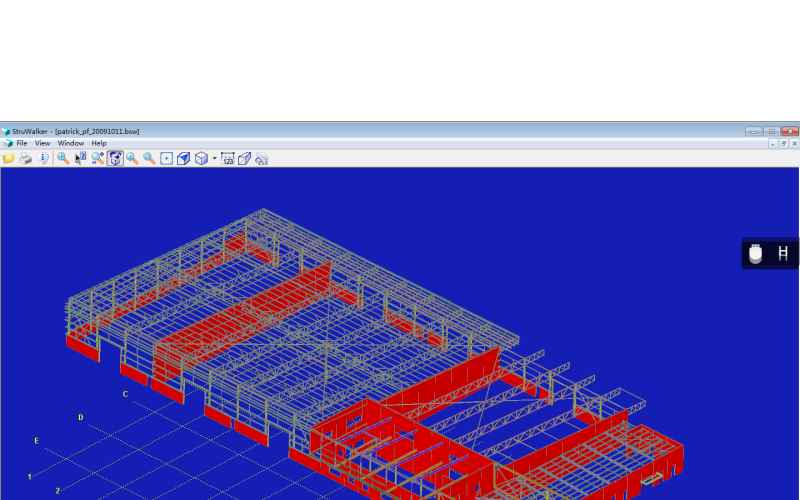Viewport: 800px width, 500px height.
Task: Open the View menu
Action: 43,143
